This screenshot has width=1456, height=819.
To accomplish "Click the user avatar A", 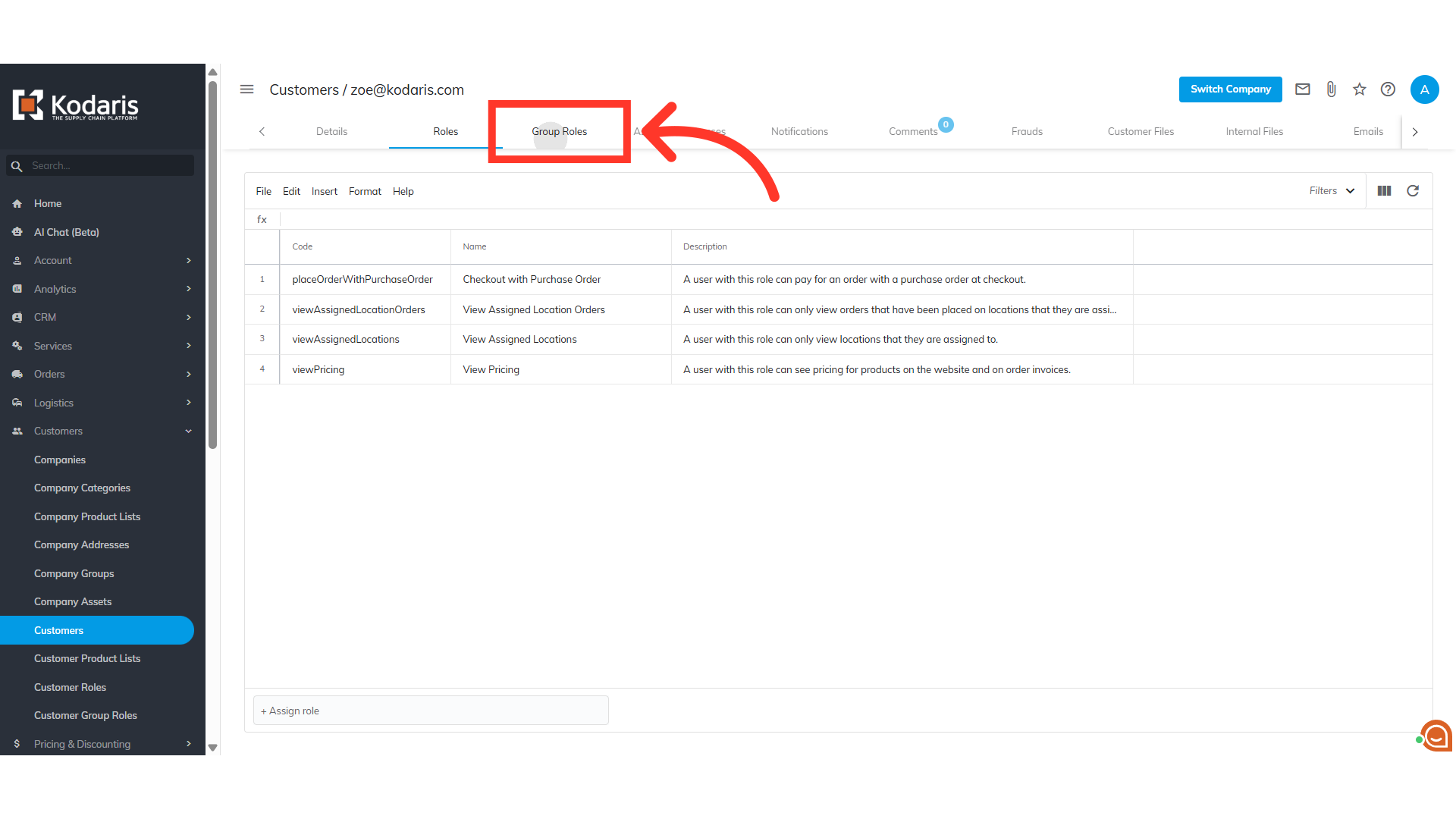I will (1424, 89).
